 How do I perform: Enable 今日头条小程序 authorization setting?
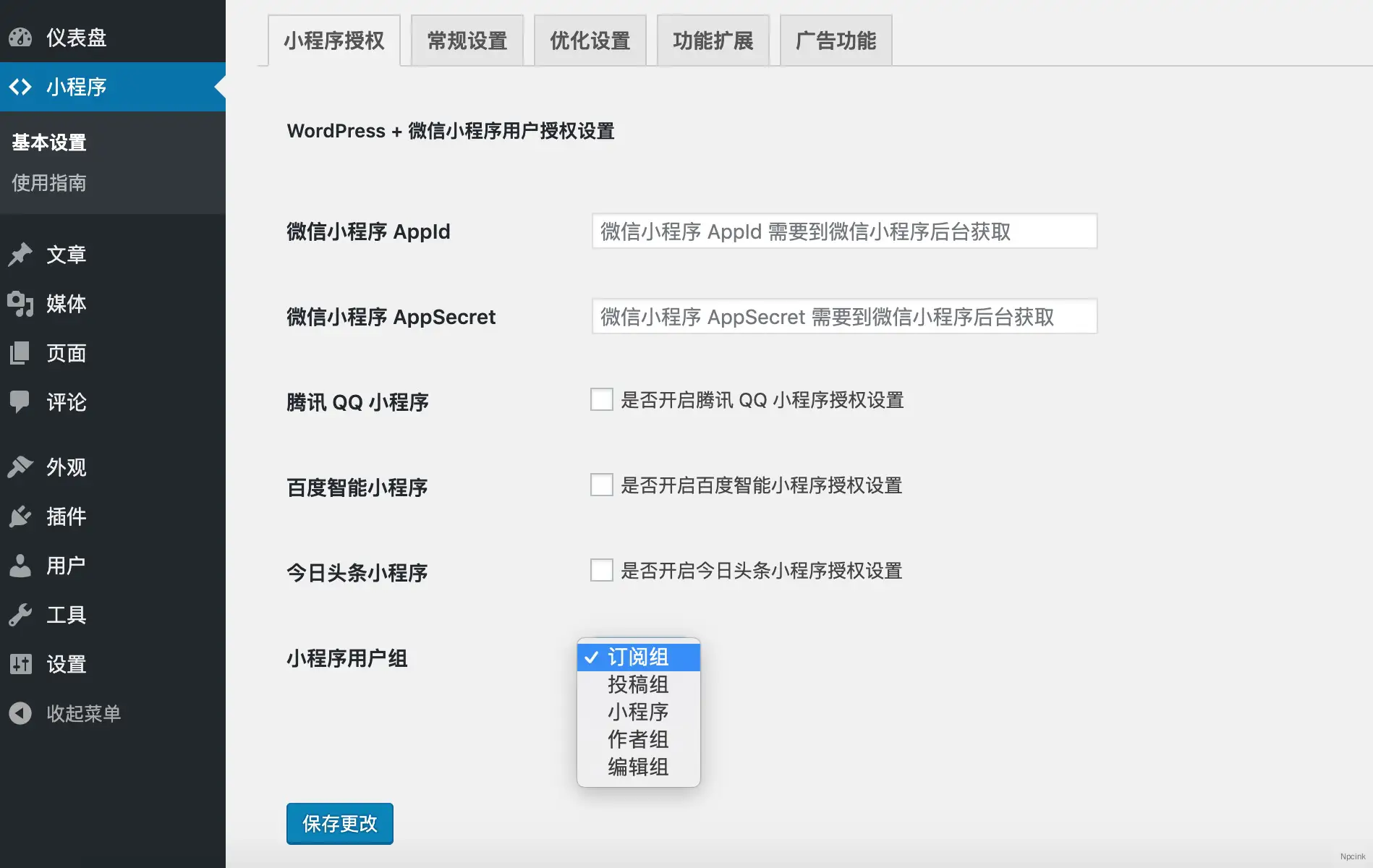[601, 570]
